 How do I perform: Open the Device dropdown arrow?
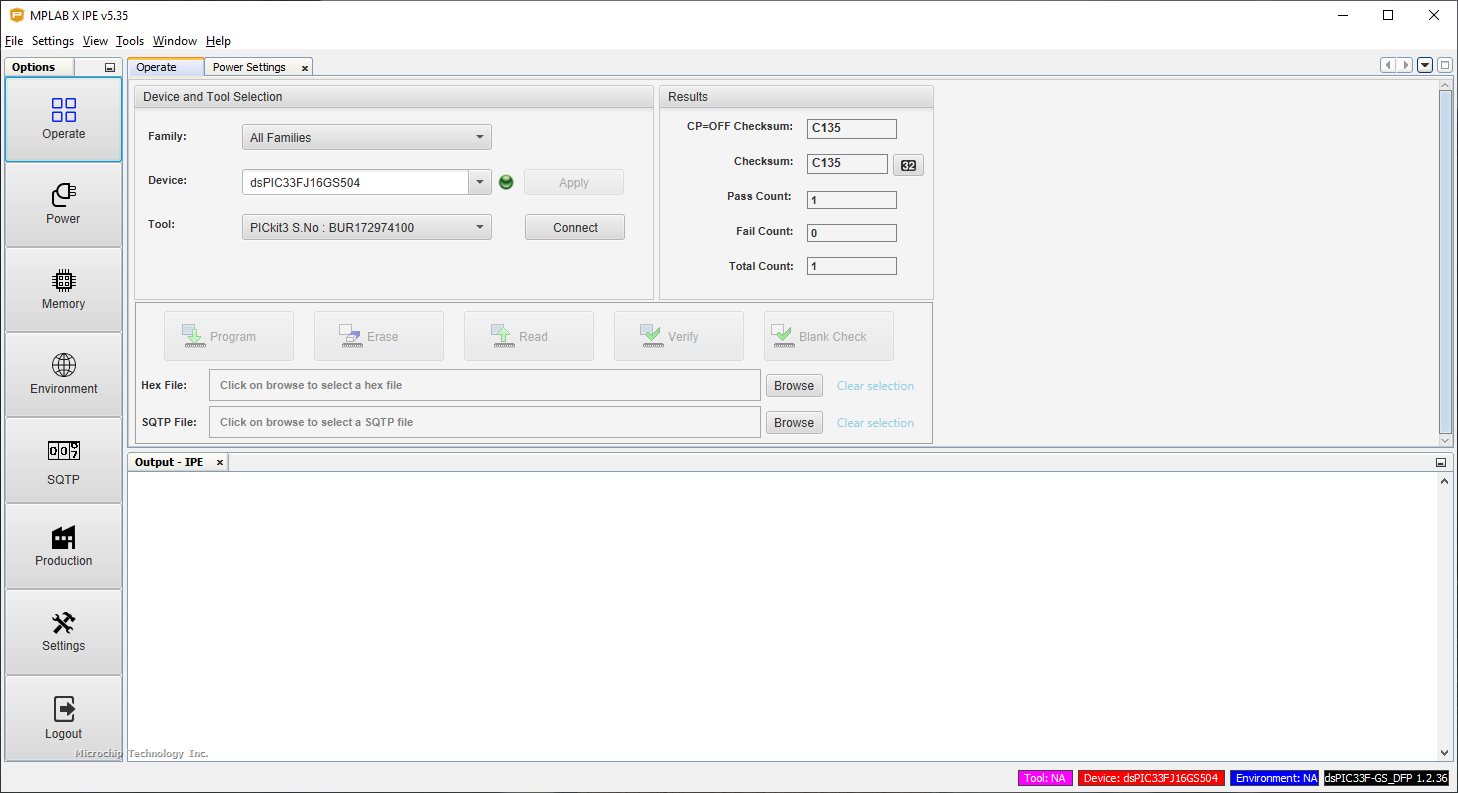[480, 182]
